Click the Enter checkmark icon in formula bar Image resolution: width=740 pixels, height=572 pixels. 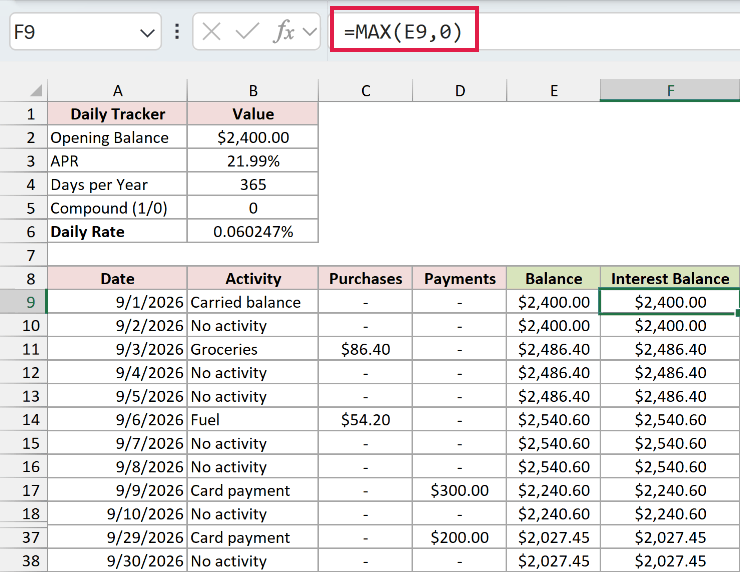[x=247, y=32]
